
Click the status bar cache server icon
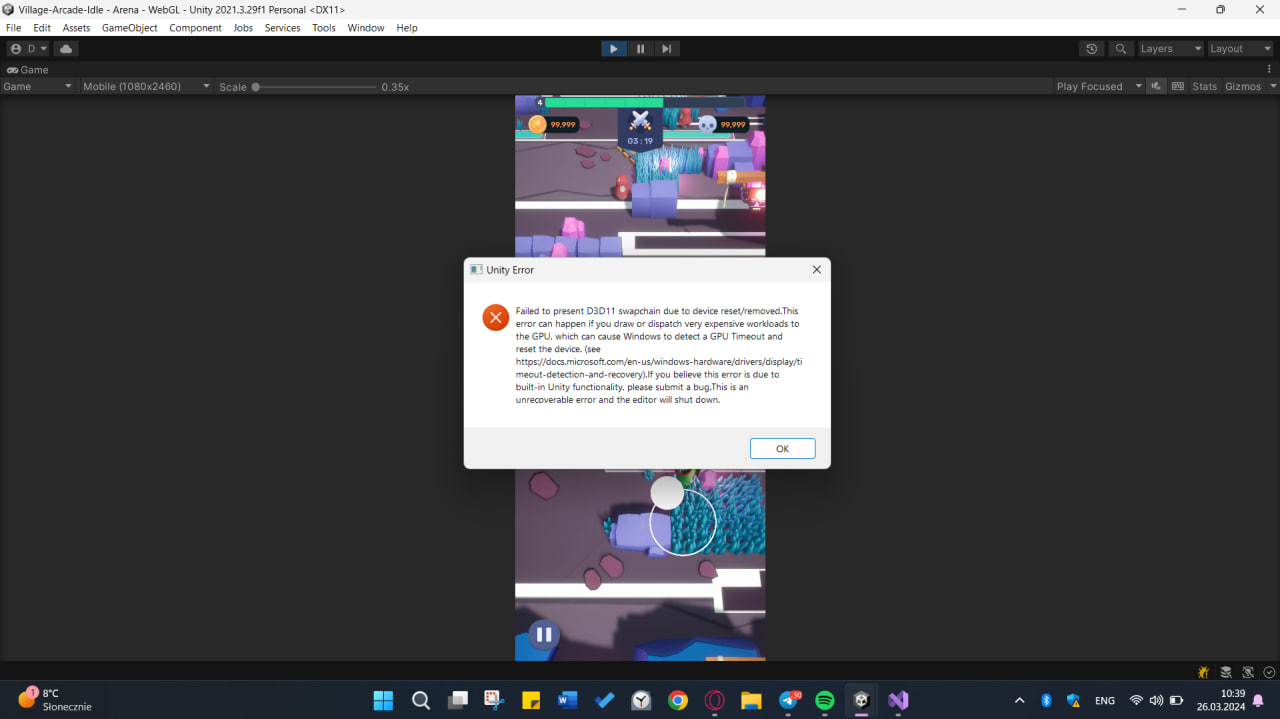click(1226, 672)
